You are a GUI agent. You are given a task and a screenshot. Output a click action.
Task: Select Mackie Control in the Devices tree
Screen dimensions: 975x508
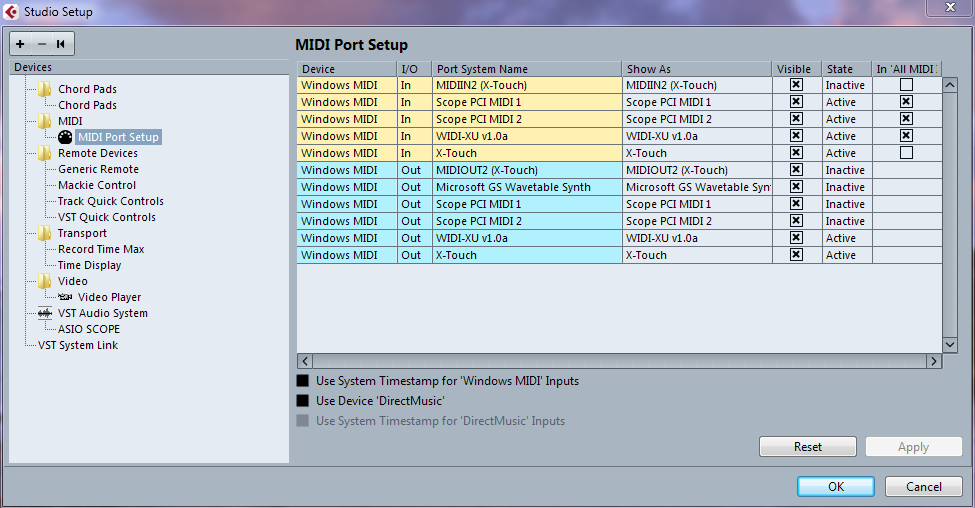97,185
